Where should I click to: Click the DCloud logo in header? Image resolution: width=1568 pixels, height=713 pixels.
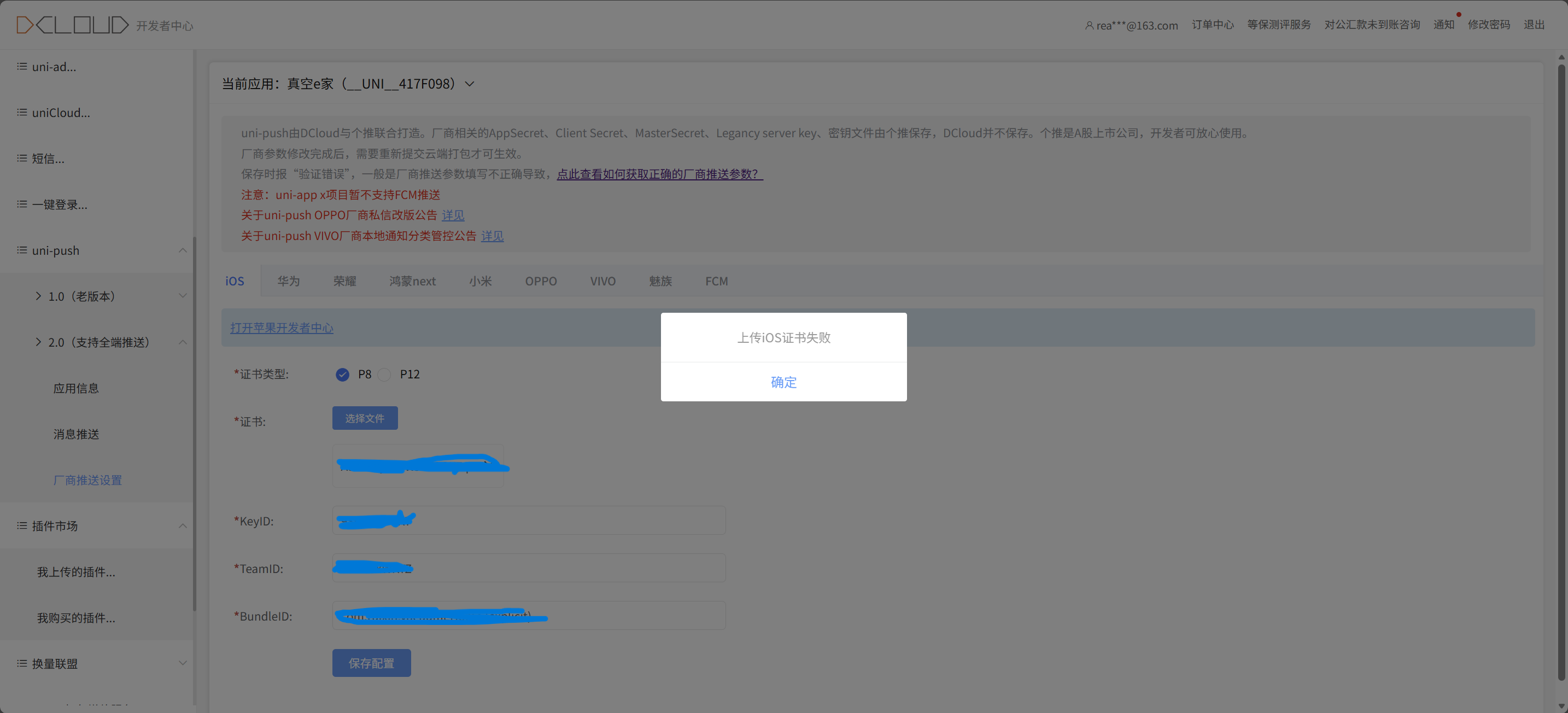pos(72,25)
